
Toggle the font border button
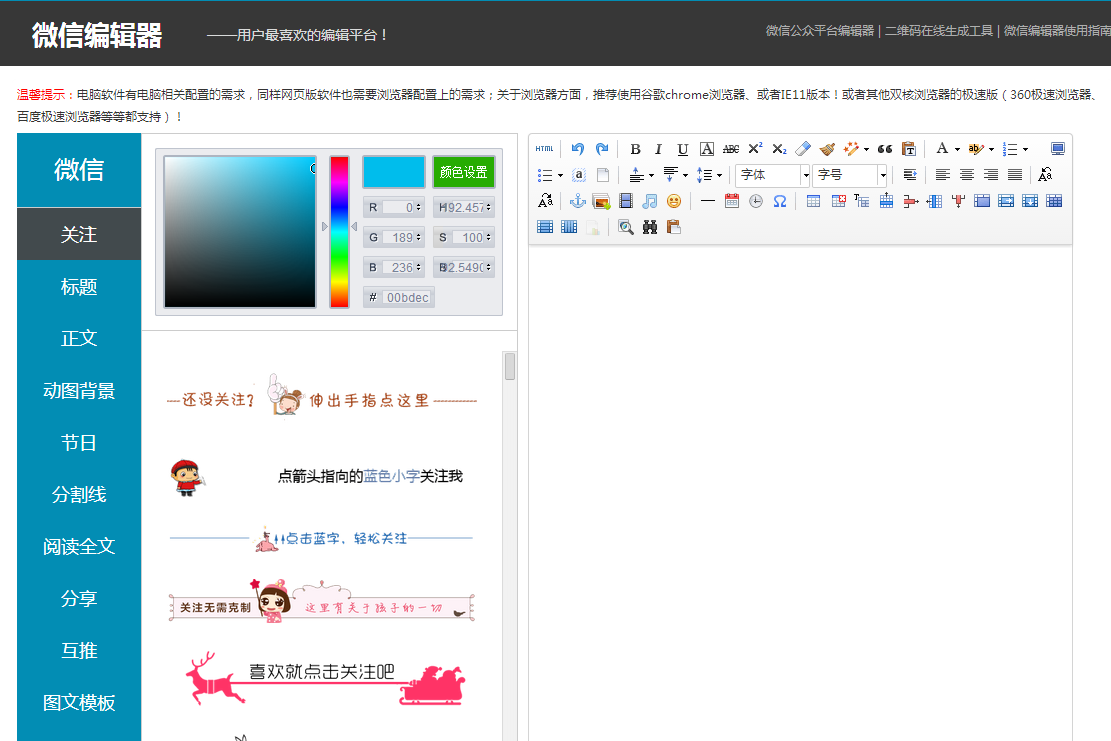(706, 149)
